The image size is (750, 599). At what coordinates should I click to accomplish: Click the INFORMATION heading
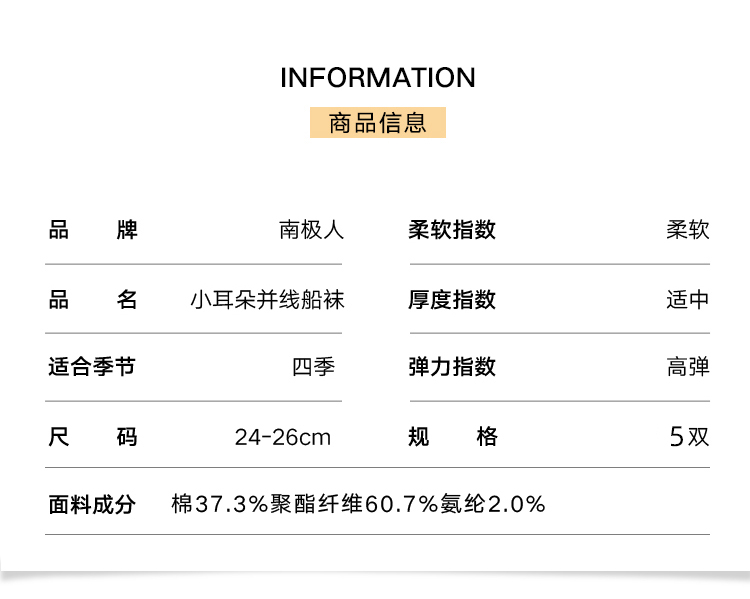[378, 78]
